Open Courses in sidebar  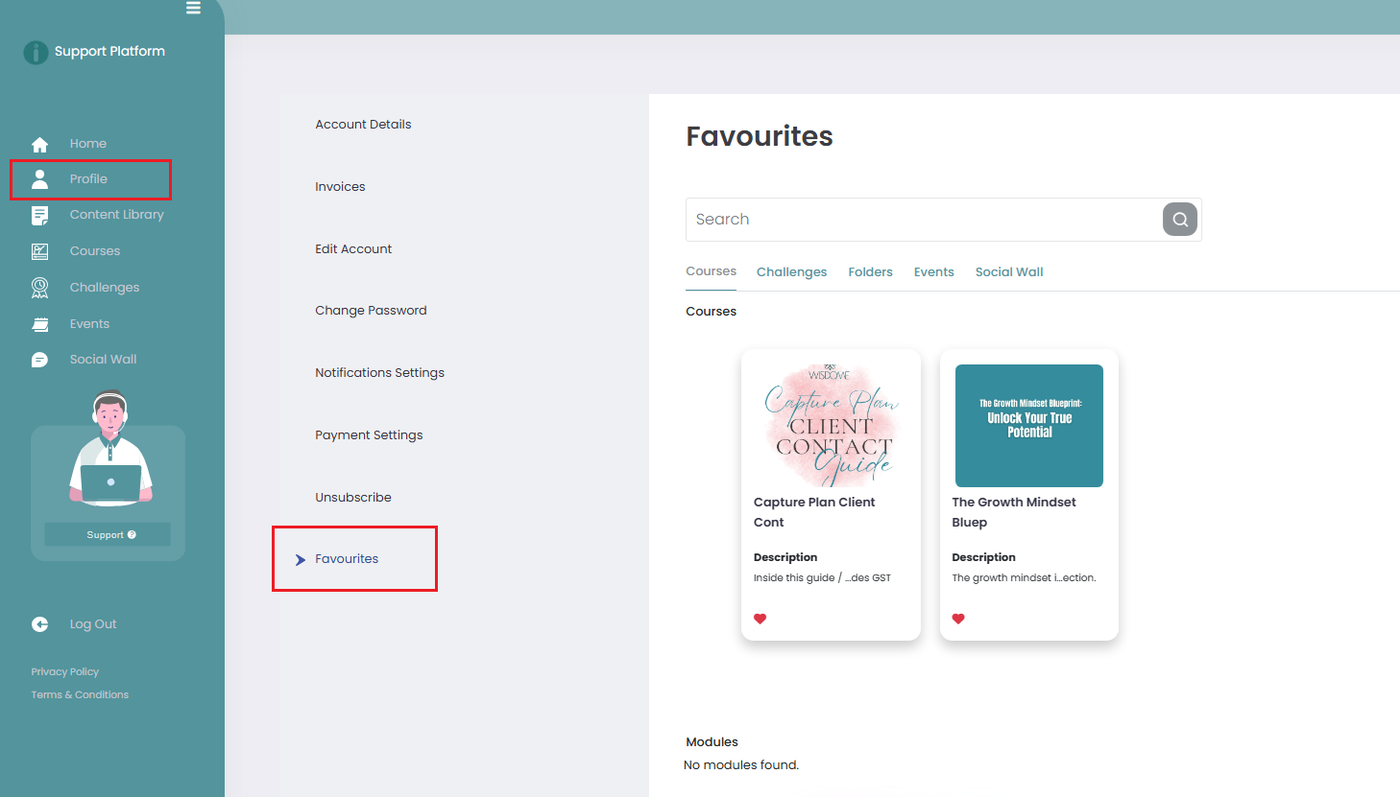[x=95, y=251]
